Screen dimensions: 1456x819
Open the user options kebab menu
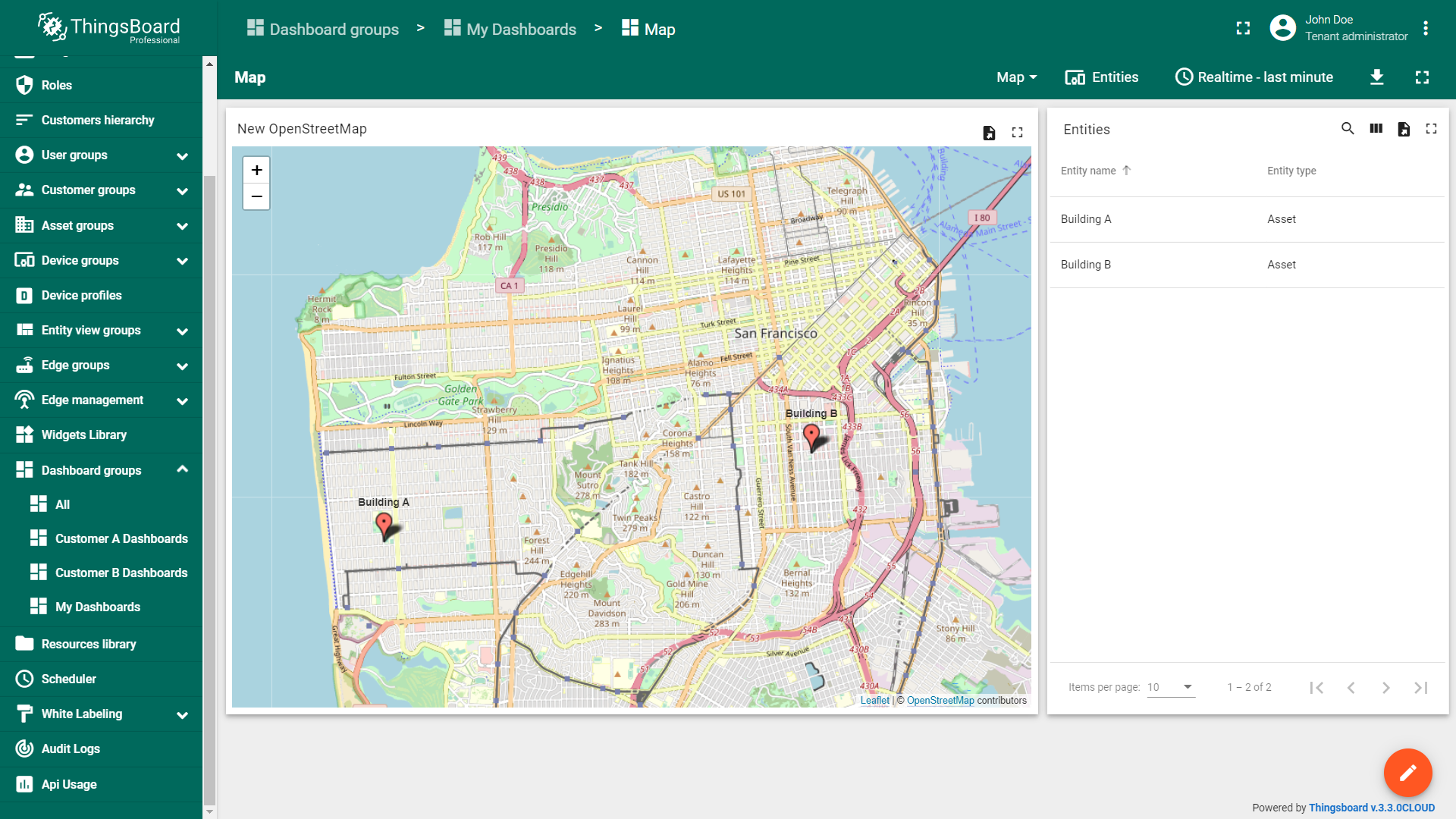(1426, 28)
